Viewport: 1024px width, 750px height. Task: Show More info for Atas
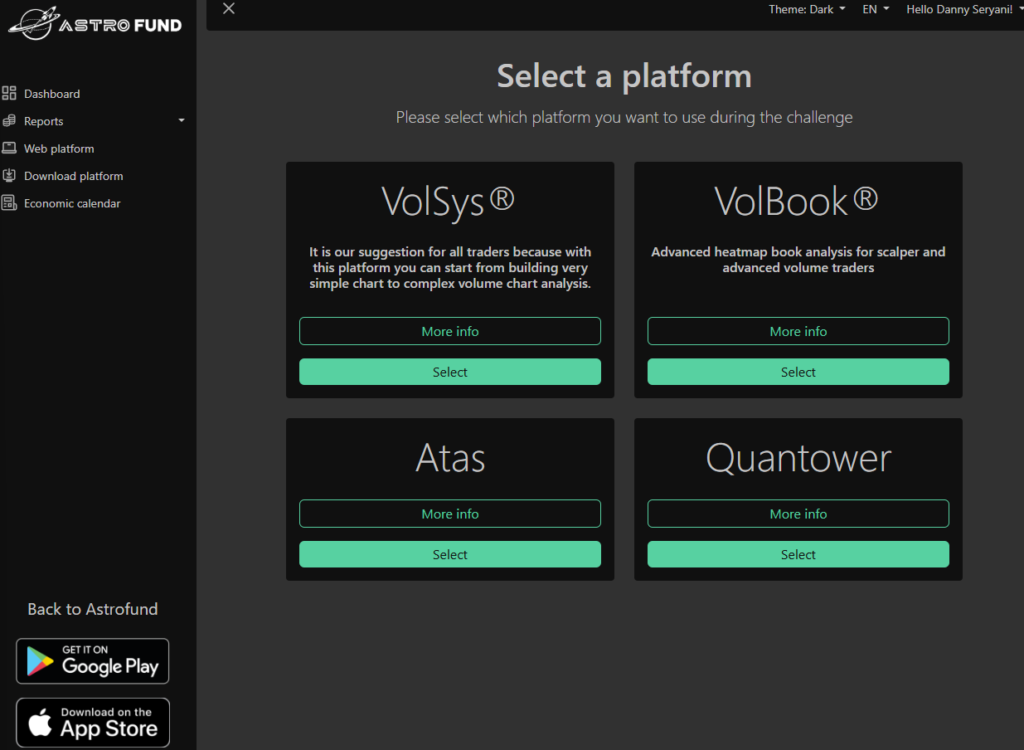click(450, 514)
